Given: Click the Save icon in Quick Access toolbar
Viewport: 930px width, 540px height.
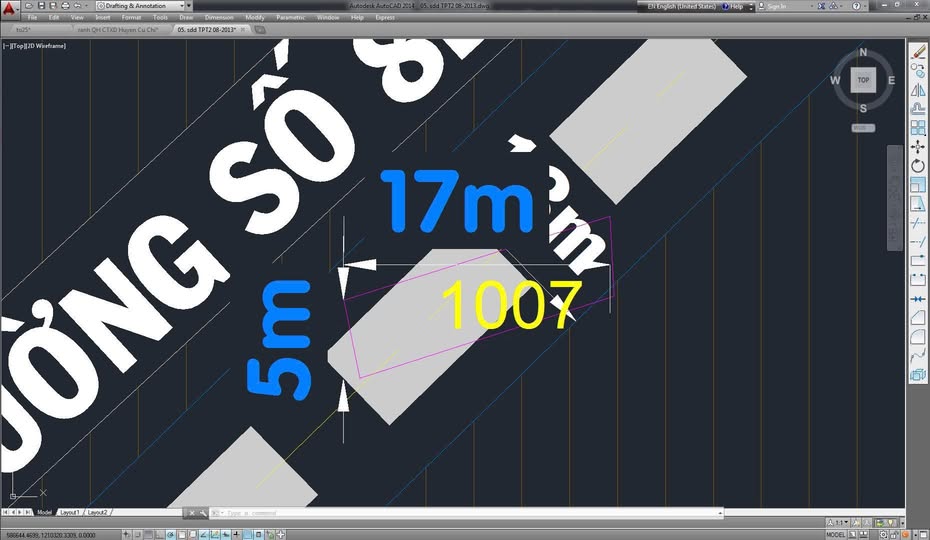Looking at the screenshot, I should [x=42, y=5].
